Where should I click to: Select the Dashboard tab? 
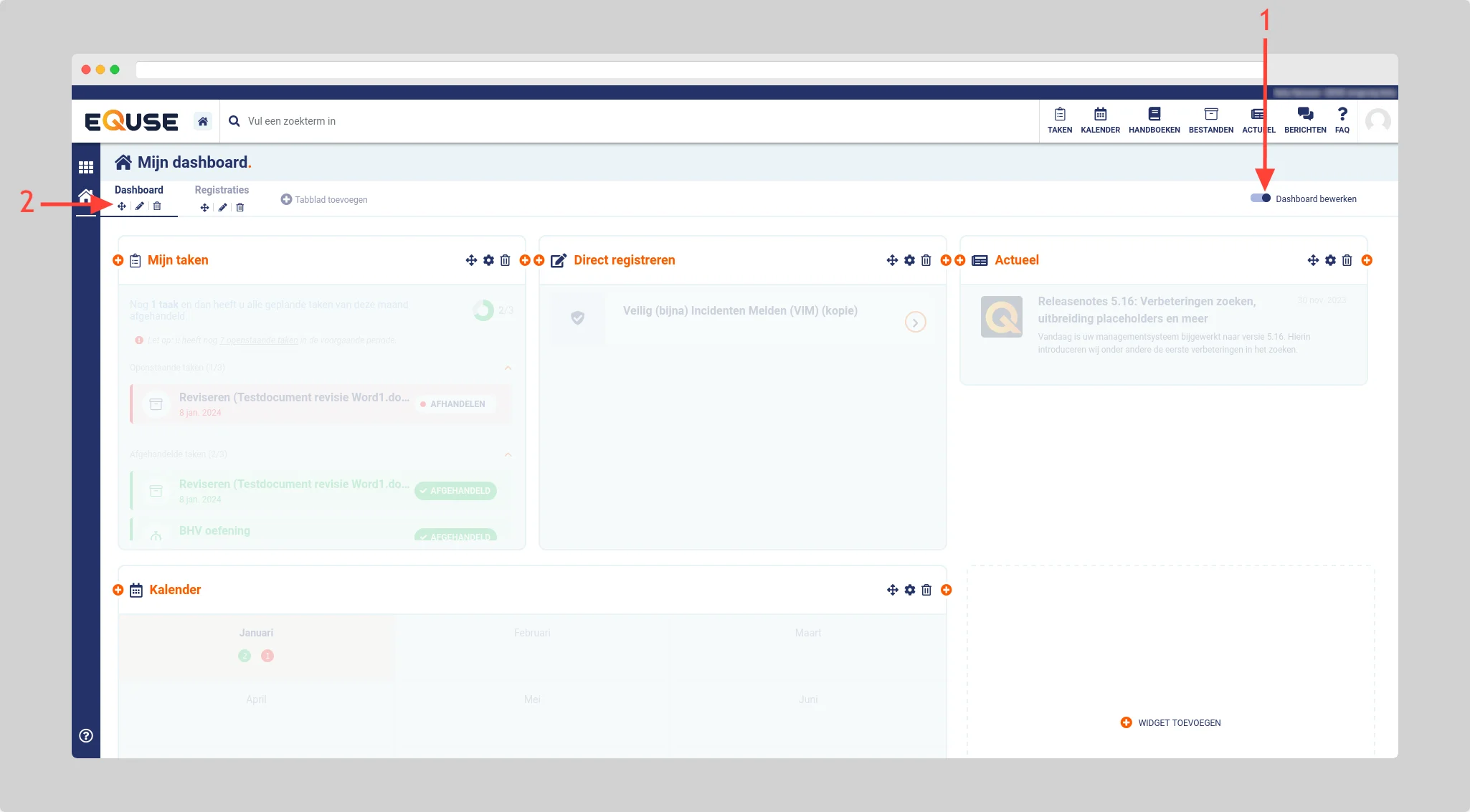click(x=139, y=190)
